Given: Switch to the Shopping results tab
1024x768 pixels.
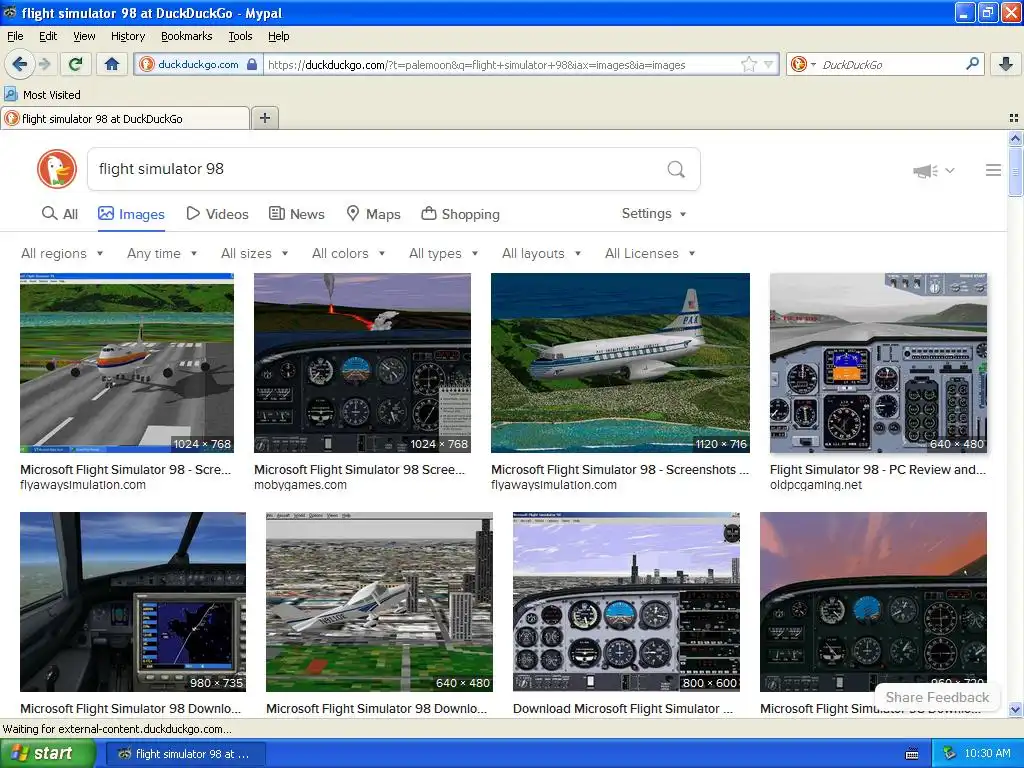Looking at the screenshot, I should tap(460, 214).
